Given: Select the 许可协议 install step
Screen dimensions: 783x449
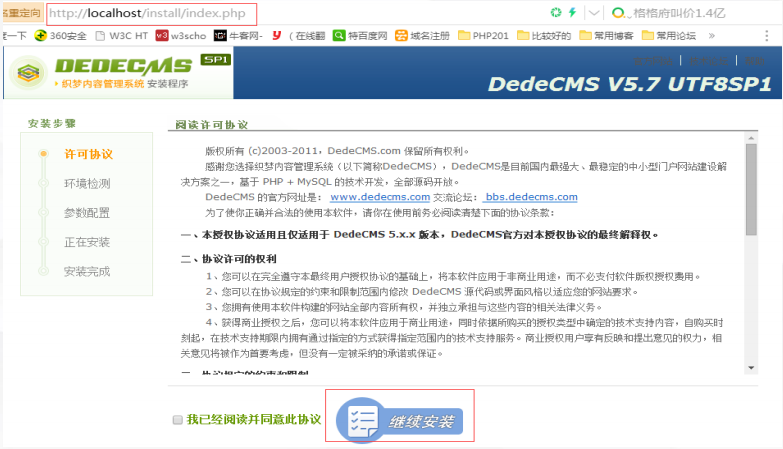Looking at the screenshot, I should (x=88, y=154).
